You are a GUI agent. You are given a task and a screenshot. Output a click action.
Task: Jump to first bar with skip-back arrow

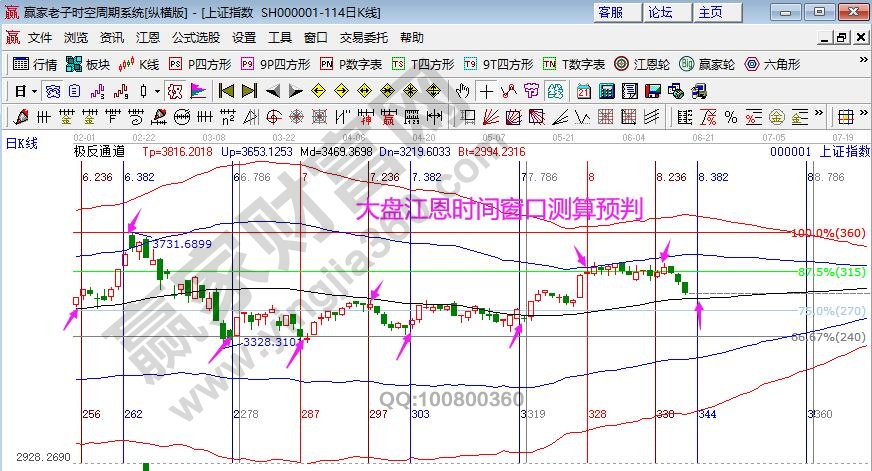226,91
